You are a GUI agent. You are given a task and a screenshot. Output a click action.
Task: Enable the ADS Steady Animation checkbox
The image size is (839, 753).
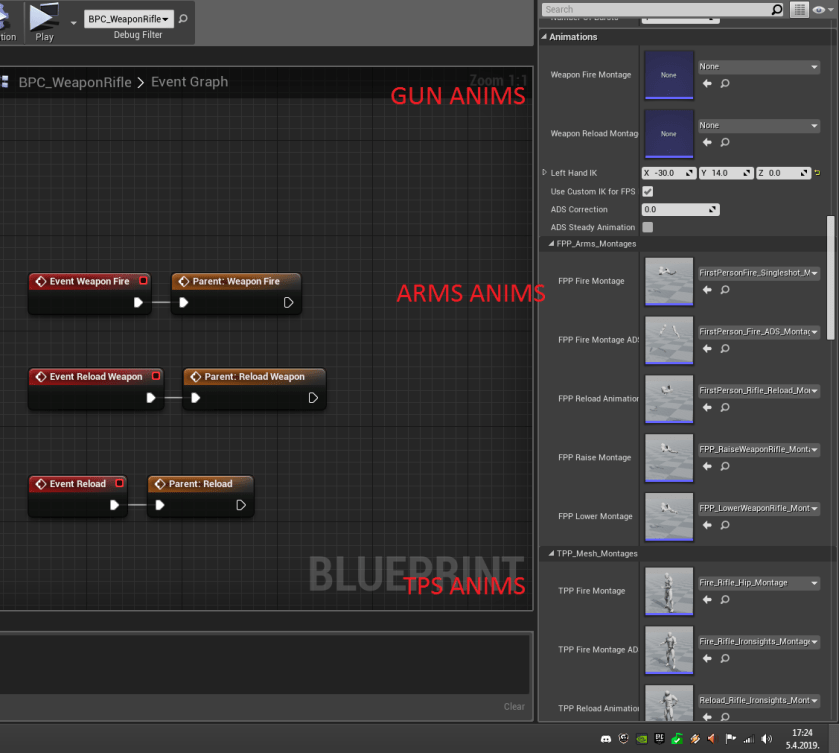pyautogui.click(x=646, y=227)
